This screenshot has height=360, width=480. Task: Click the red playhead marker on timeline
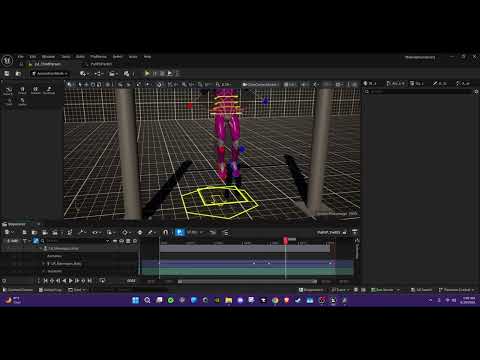point(286,240)
